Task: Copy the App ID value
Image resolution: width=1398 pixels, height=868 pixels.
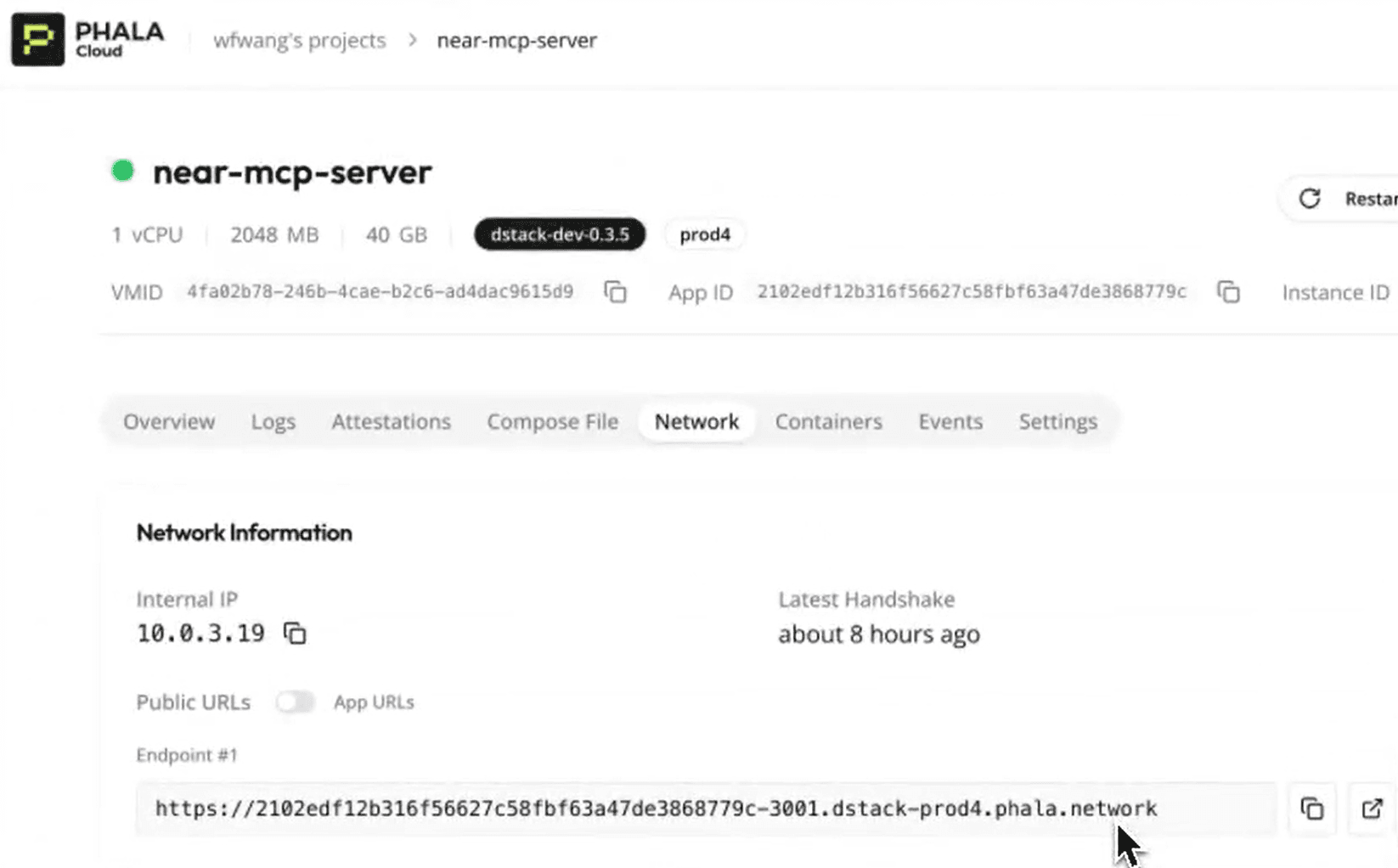Action: [1228, 292]
